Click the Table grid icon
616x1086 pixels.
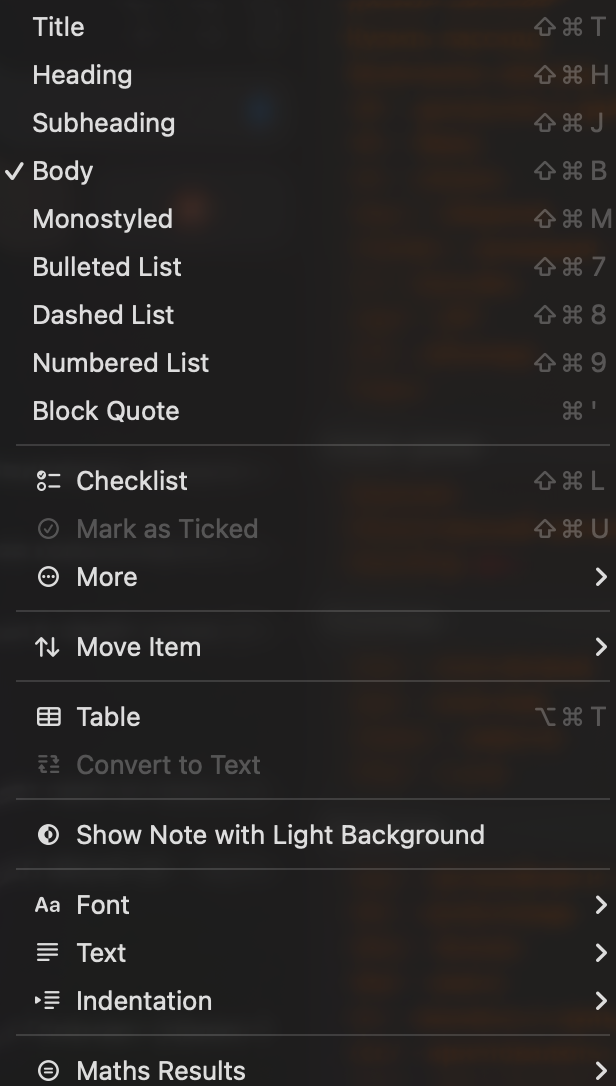(48, 717)
